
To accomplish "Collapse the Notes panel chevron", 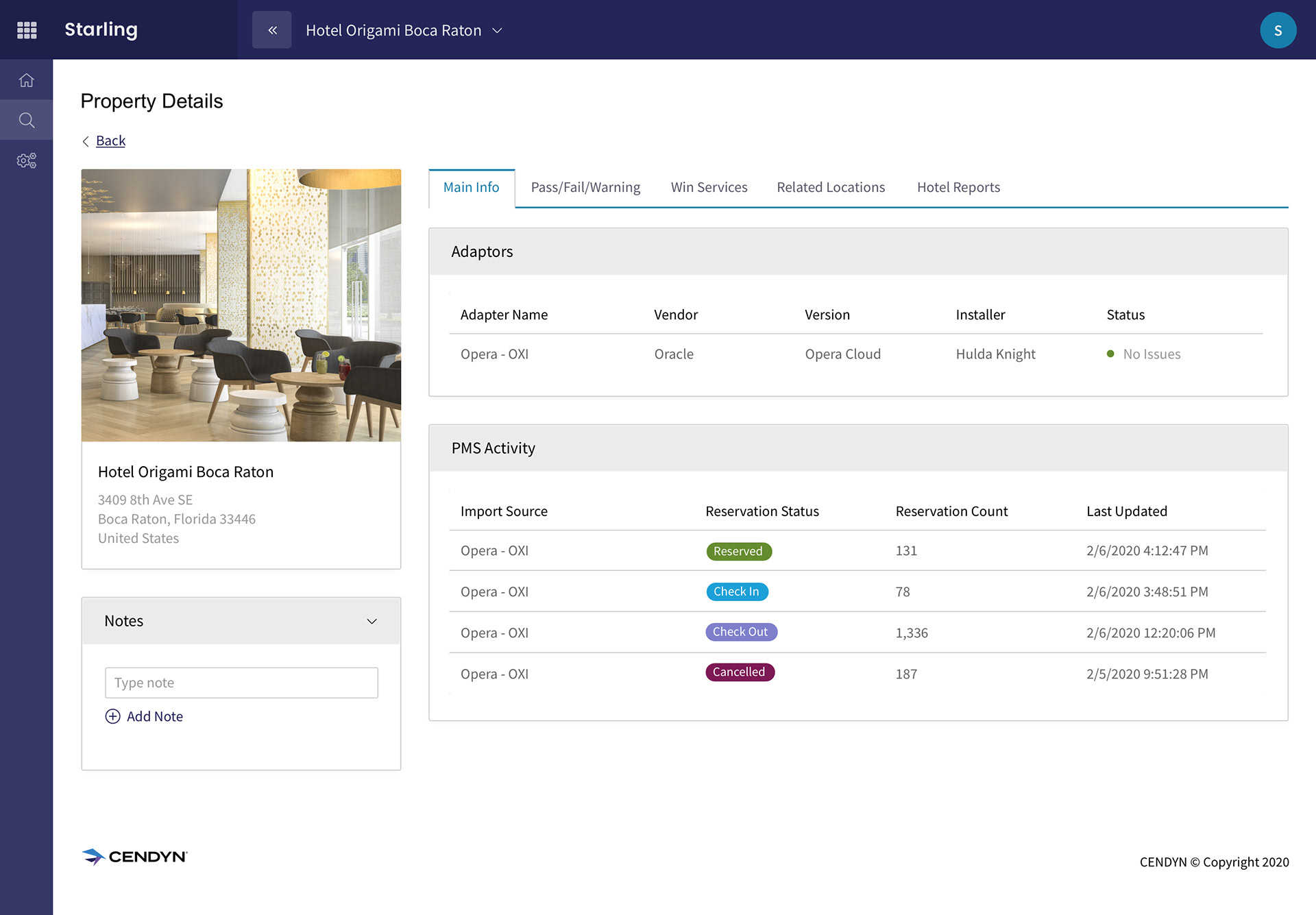I will (371, 621).
